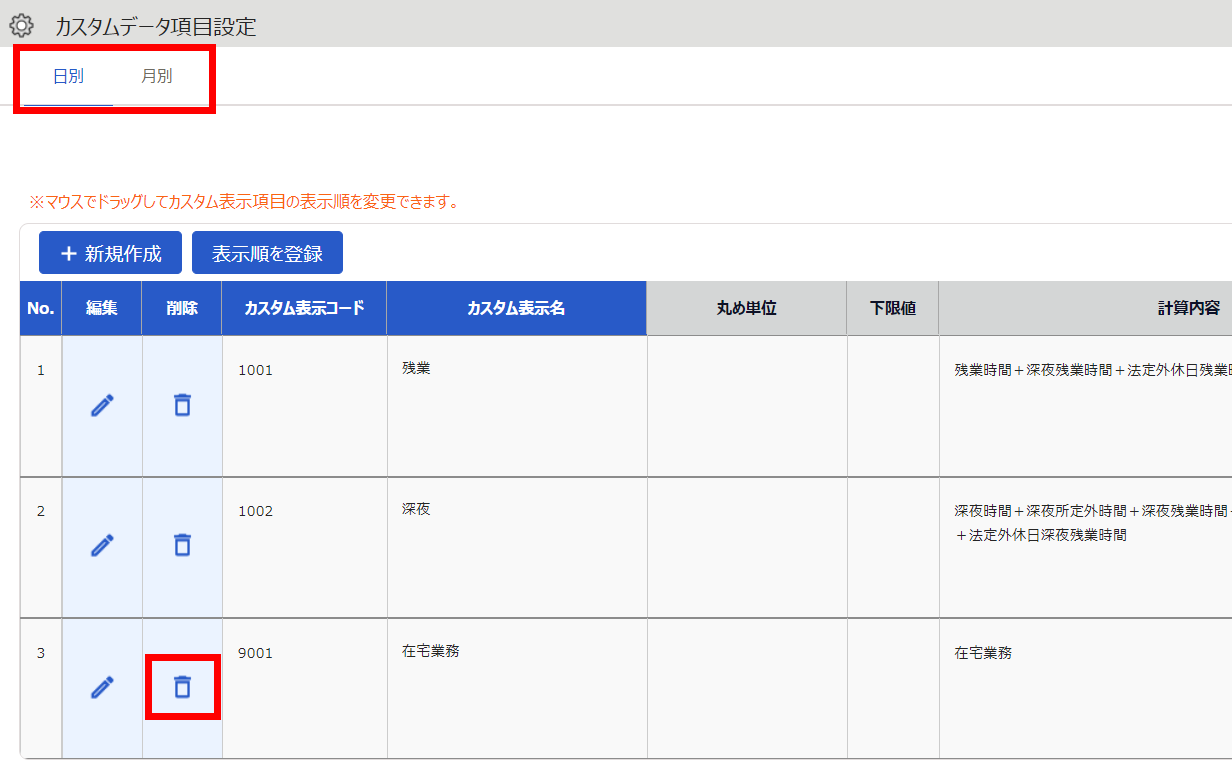The height and width of the screenshot is (774, 1232).
Task: Click the page title カスタムデータ項目設定
Action: coord(156,27)
